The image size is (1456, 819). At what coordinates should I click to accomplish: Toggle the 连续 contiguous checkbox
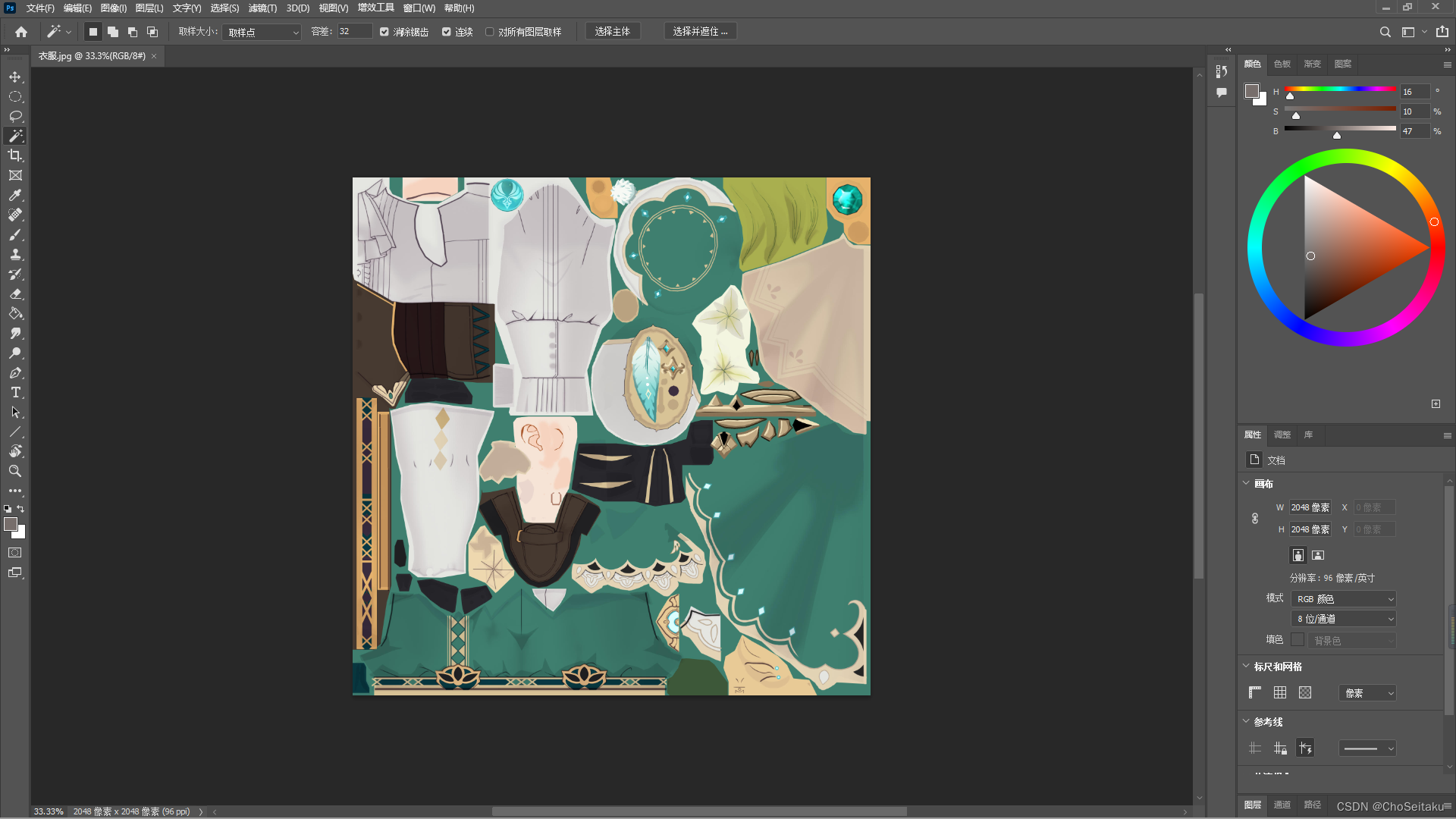pos(447,32)
